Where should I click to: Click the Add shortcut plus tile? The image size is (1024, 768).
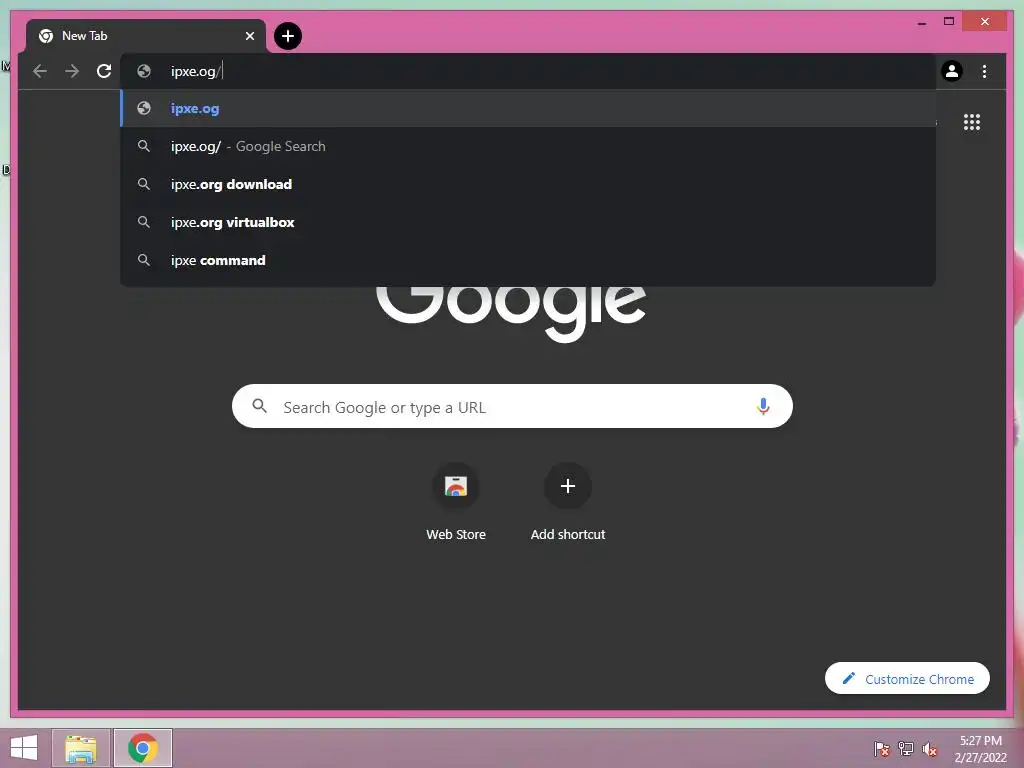pos(568,502)
